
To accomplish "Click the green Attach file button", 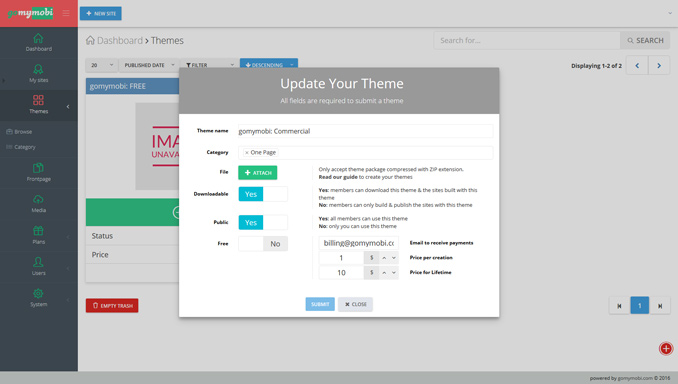I will pyautogui.click(x=258, y=173).
